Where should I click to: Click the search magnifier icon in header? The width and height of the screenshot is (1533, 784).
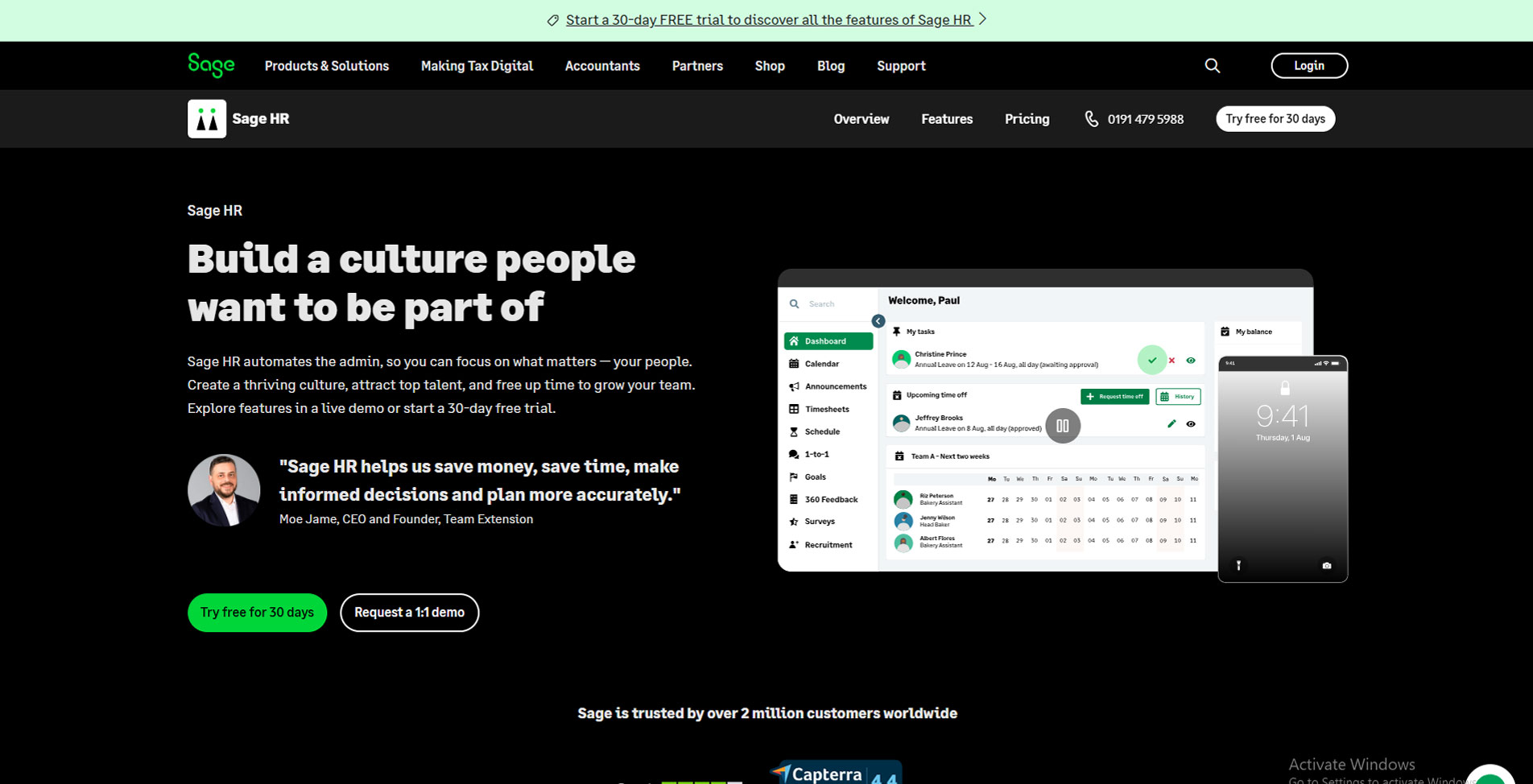(x=1212, y=66)
